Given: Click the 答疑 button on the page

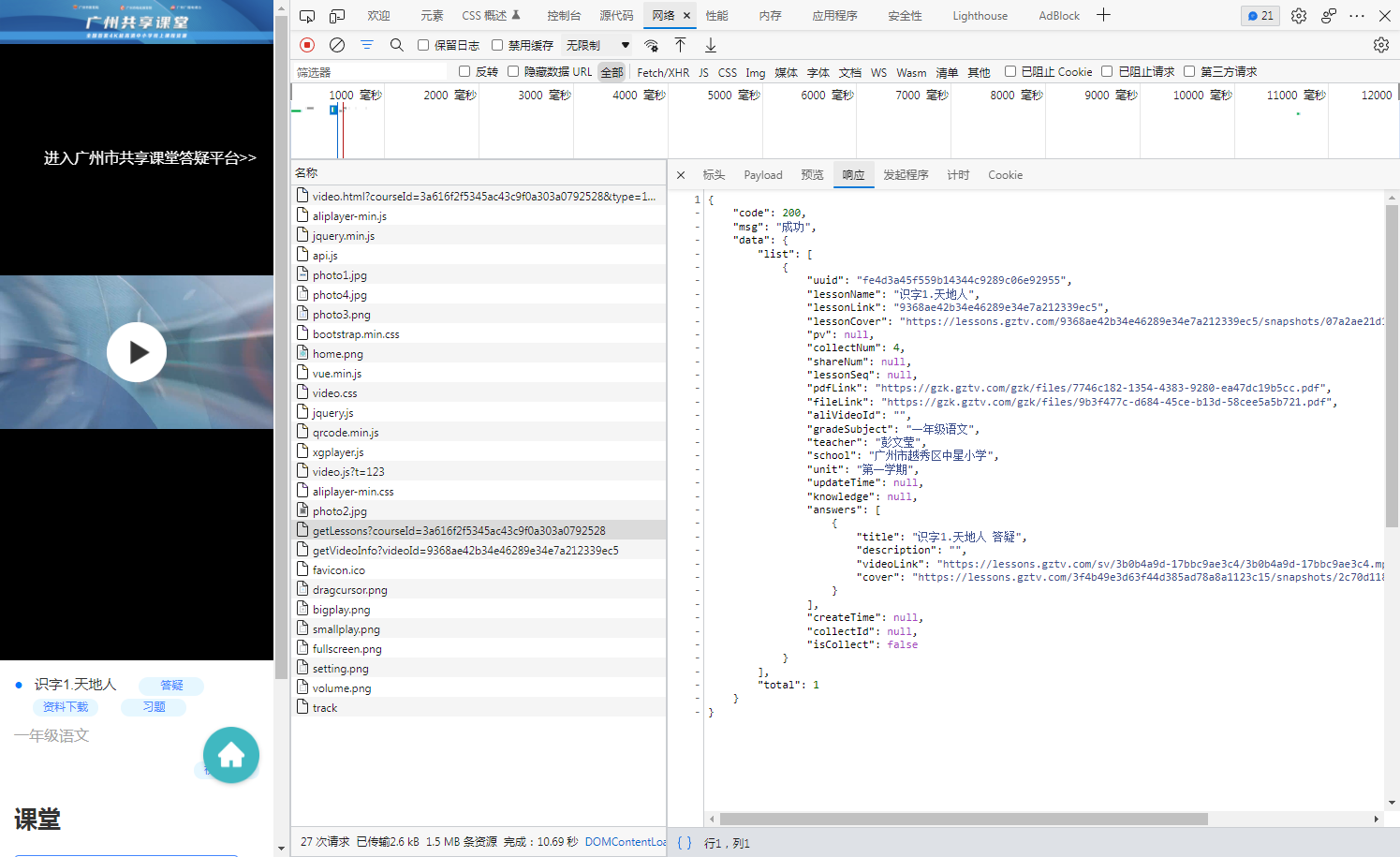Looking at the screenshot, I should 171,686.
